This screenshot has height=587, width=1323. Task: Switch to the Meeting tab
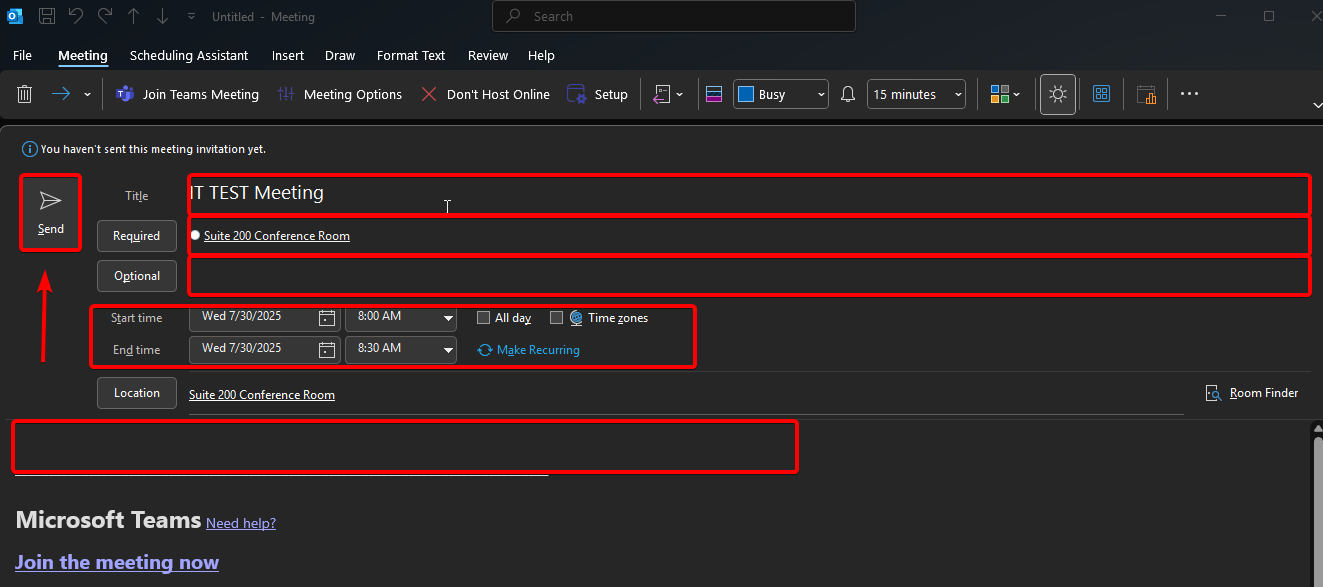click(83, 55)
